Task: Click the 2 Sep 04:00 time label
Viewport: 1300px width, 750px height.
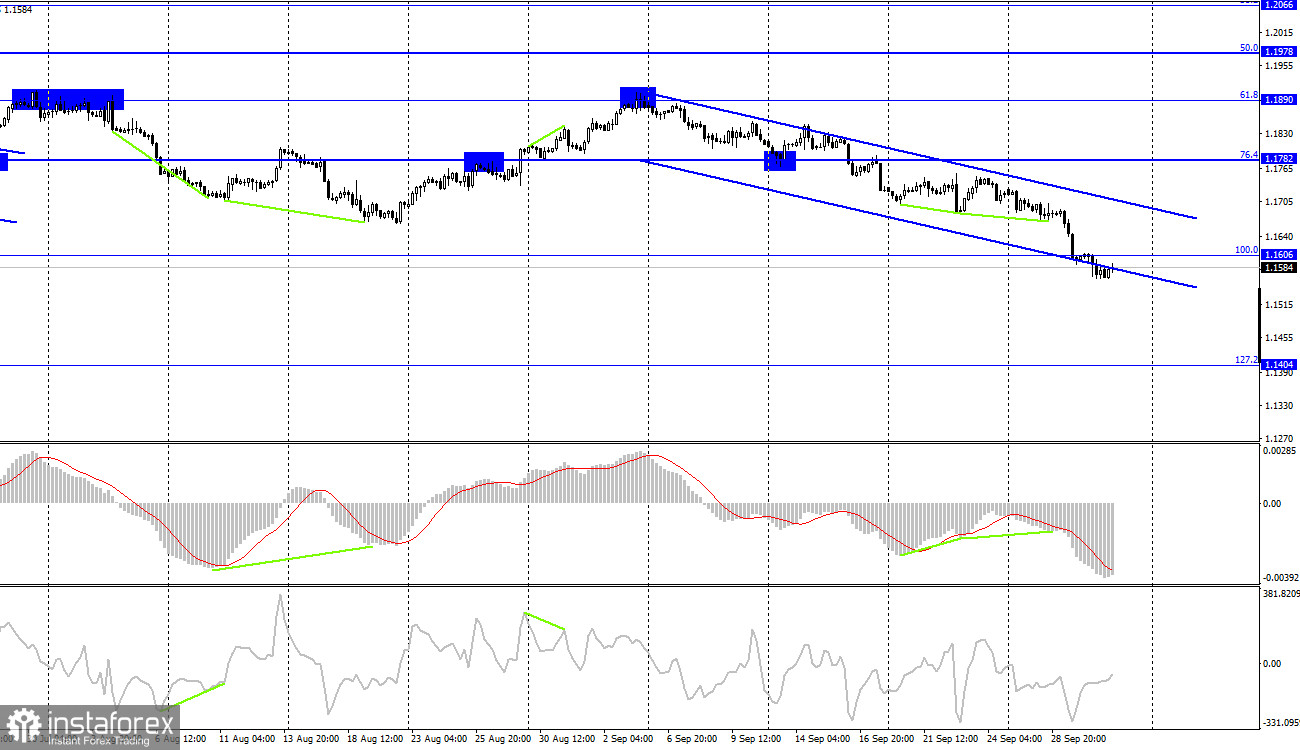Action: tap(629, 740)
